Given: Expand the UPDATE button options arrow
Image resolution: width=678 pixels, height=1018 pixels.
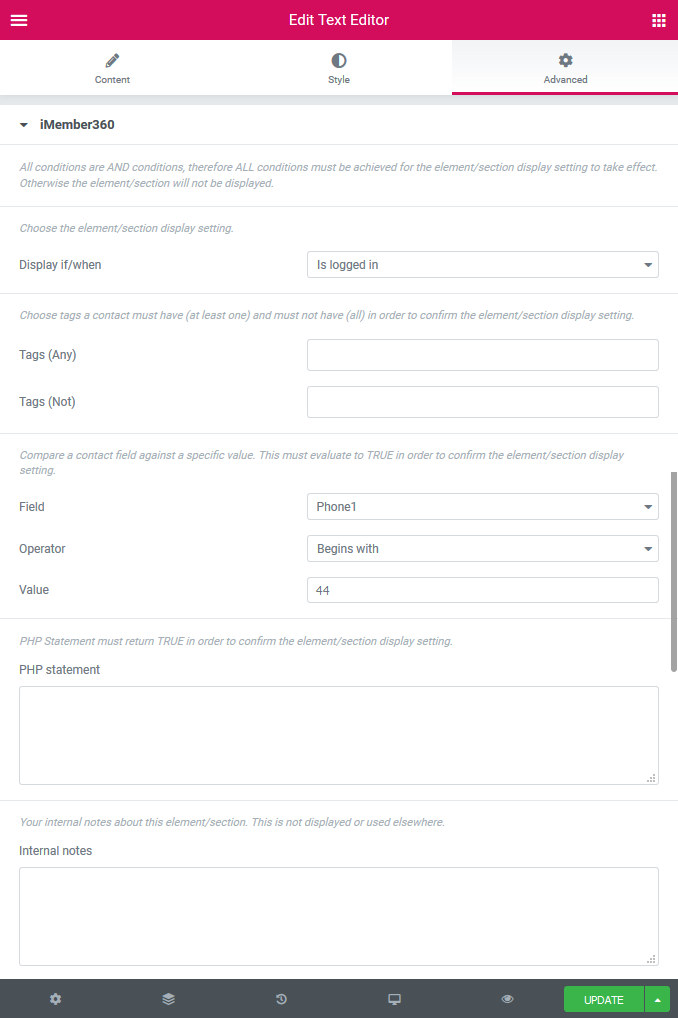Looking at the screenshot, I should coord(658,998).
